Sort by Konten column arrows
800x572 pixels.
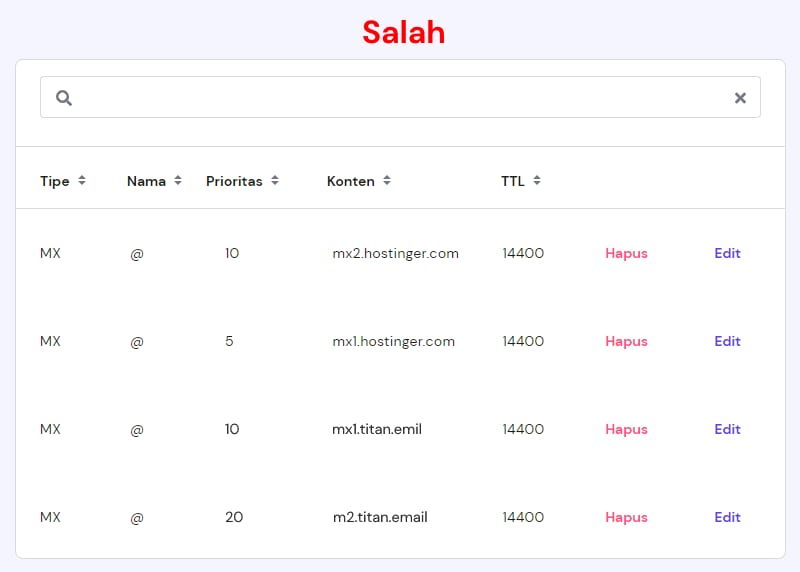[387, 181]
